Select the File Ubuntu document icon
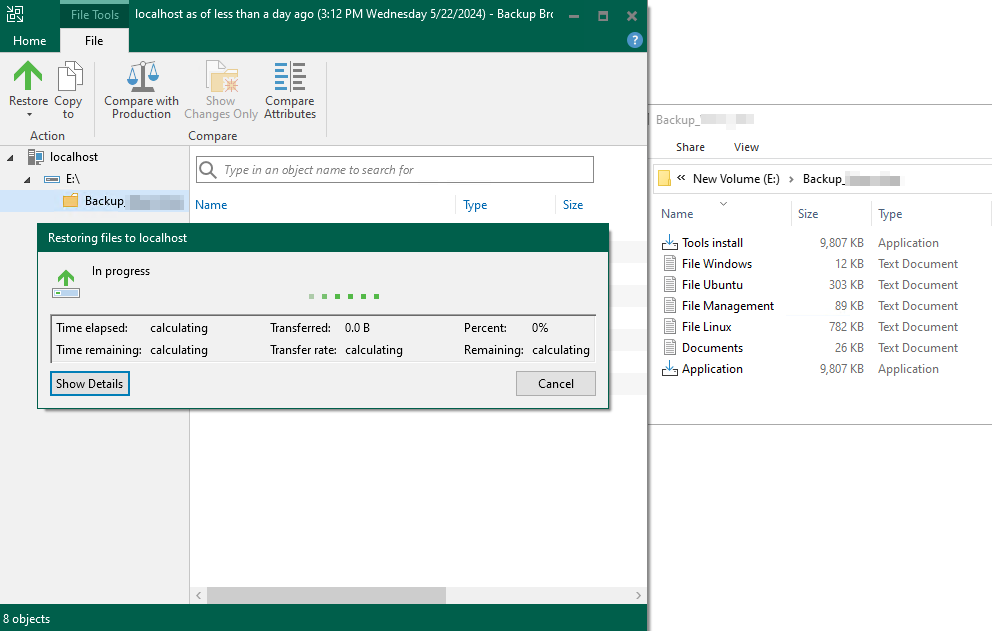 670,285
